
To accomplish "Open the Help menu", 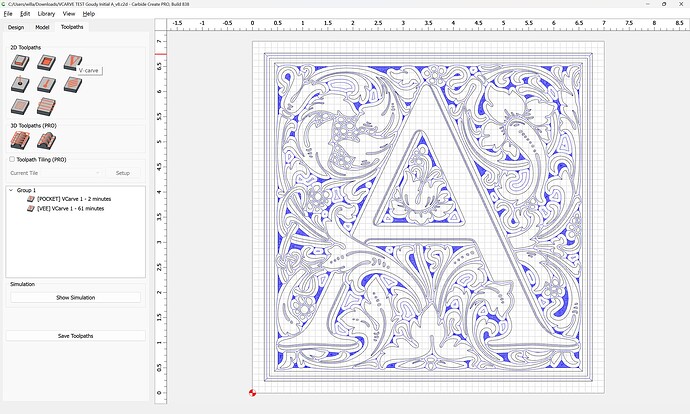I will click(89, 14).
